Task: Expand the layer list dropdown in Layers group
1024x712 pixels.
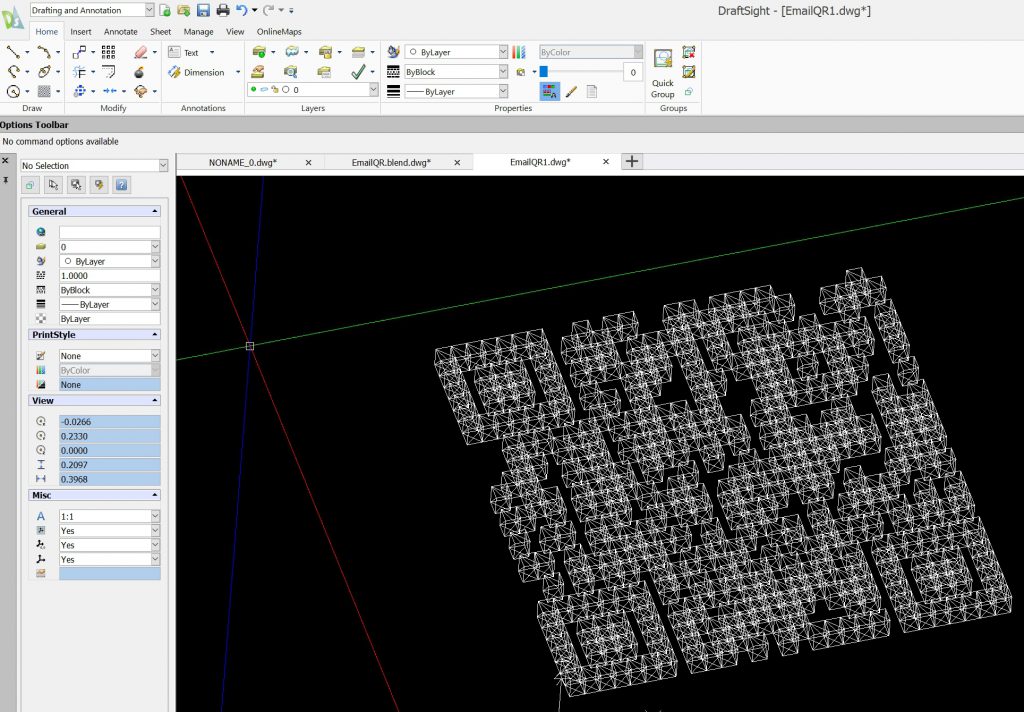Action: click(374, 90)
